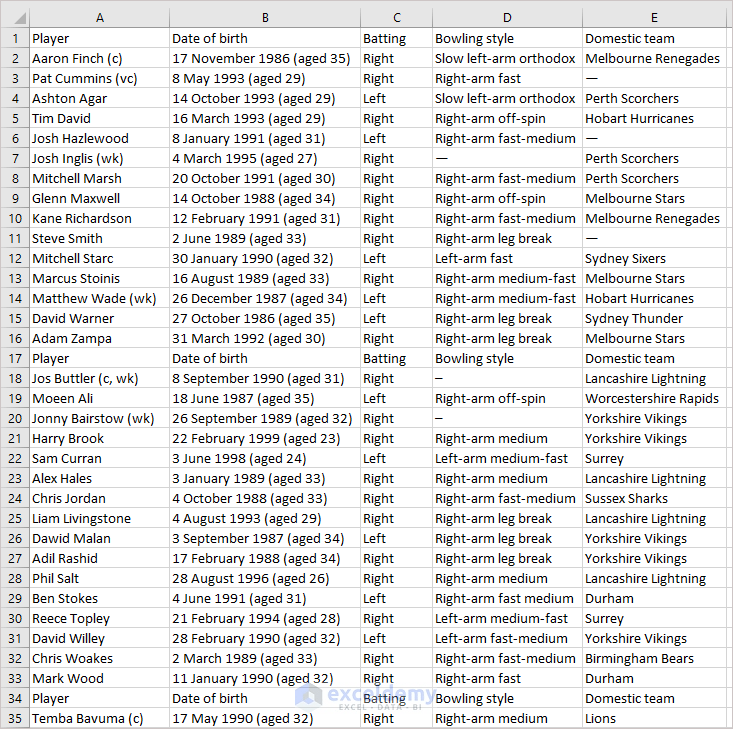
Task: Click the Ashton Agar cell
Action: [x=99, y=99]
